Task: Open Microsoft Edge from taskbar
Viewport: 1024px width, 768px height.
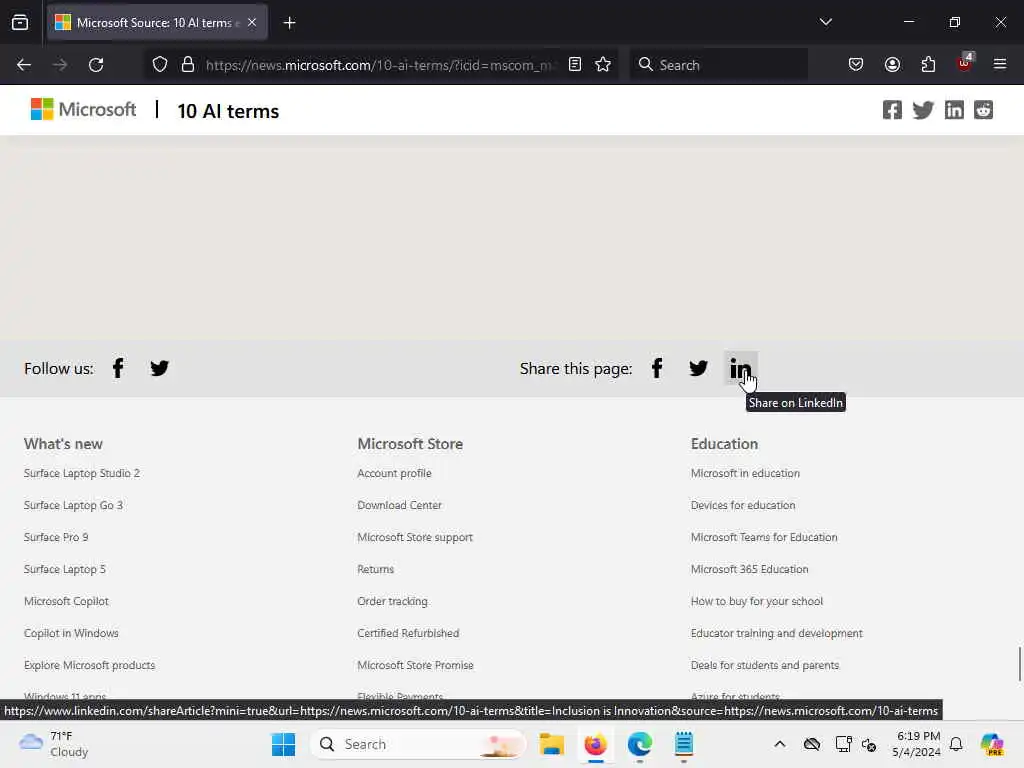Action: 639,744
